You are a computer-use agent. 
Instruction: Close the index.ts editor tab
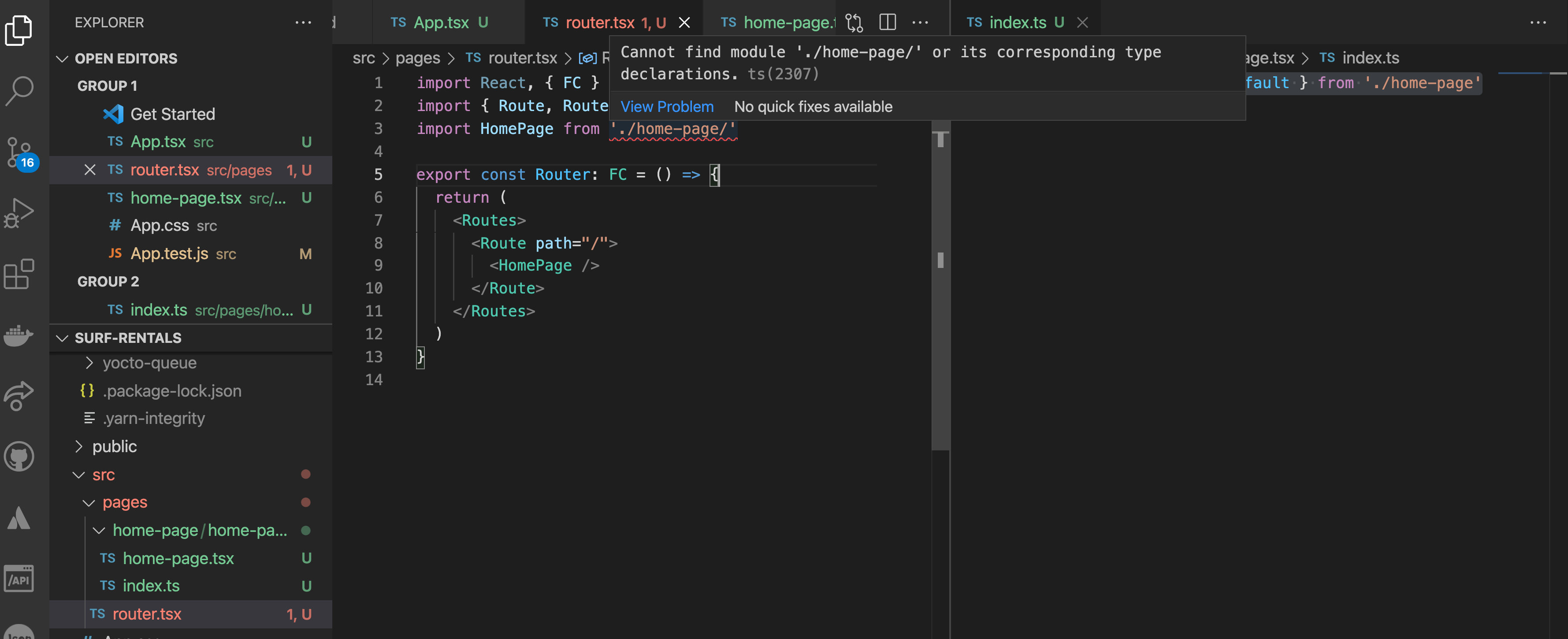(1082, 22)
